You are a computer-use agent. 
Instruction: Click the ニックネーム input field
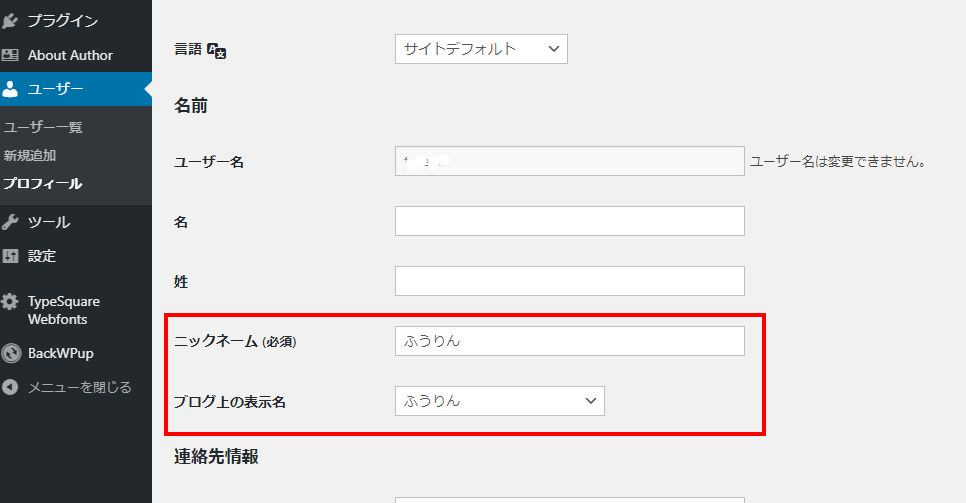pyautogui.click(x=570, y=341)
